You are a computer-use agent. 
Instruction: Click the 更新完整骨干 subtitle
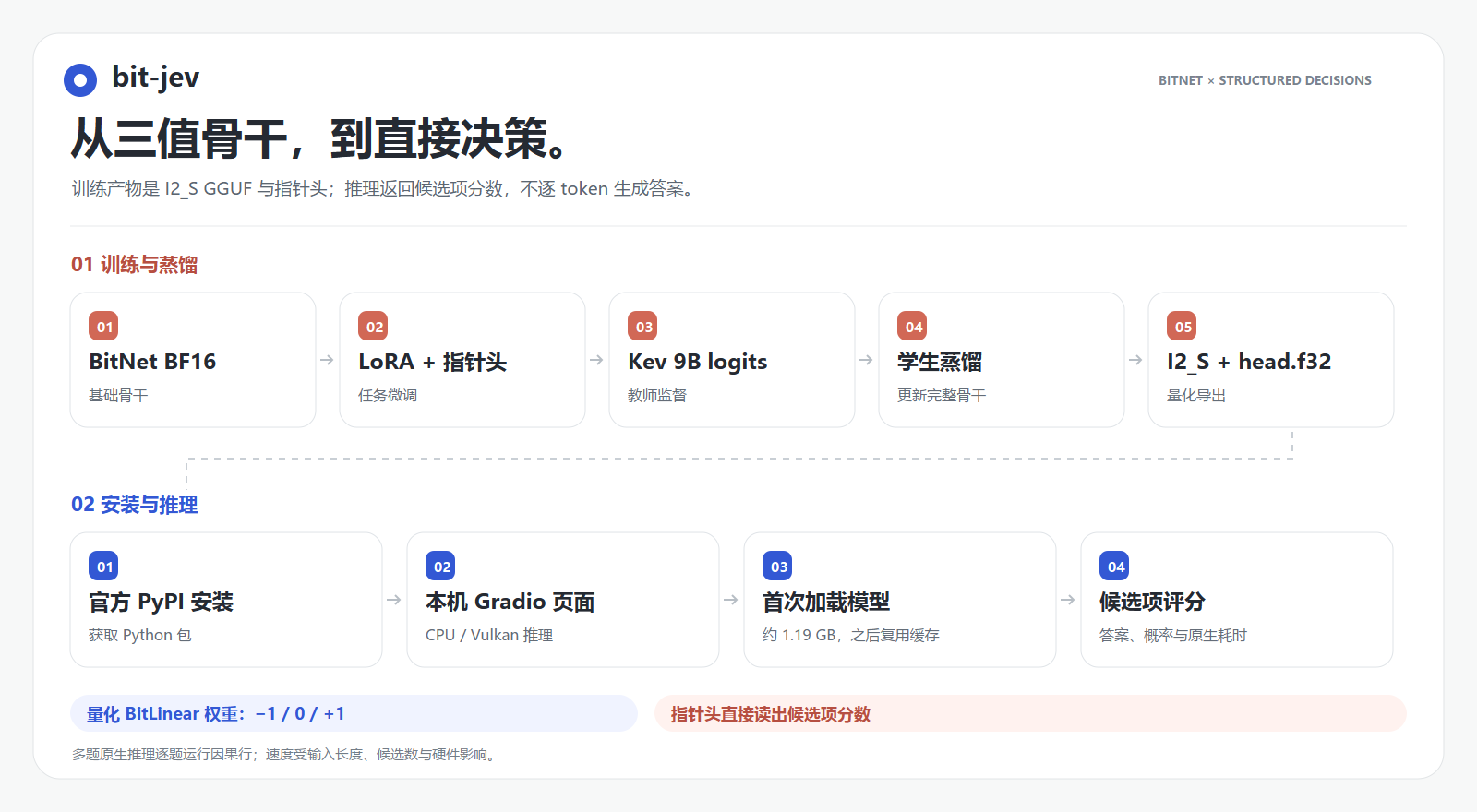[942, 395]
